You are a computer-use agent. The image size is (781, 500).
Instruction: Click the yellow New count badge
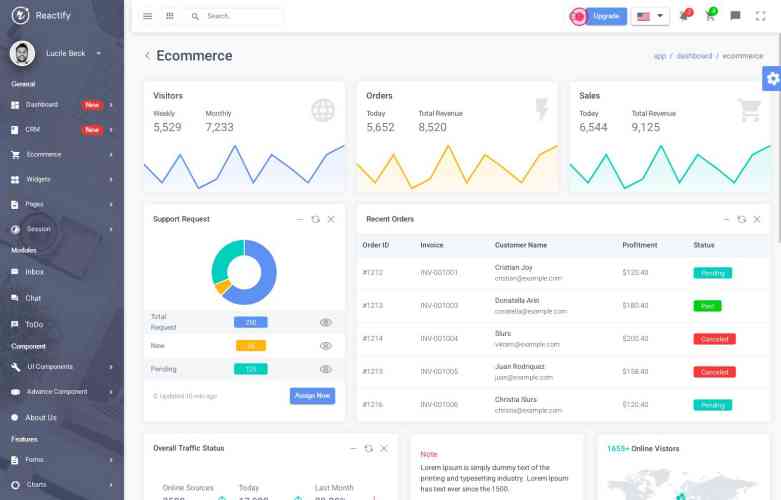[251, 346]
